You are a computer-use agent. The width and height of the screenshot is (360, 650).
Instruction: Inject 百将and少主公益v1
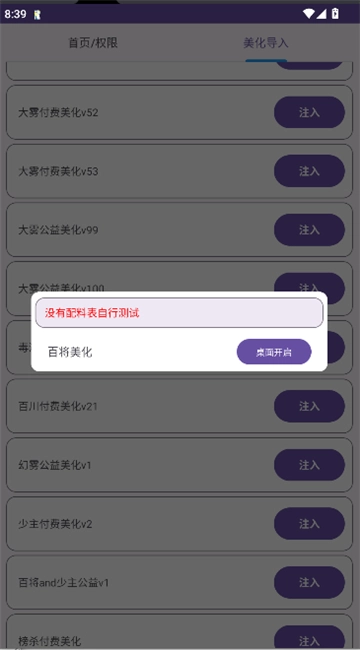(309, 582)
